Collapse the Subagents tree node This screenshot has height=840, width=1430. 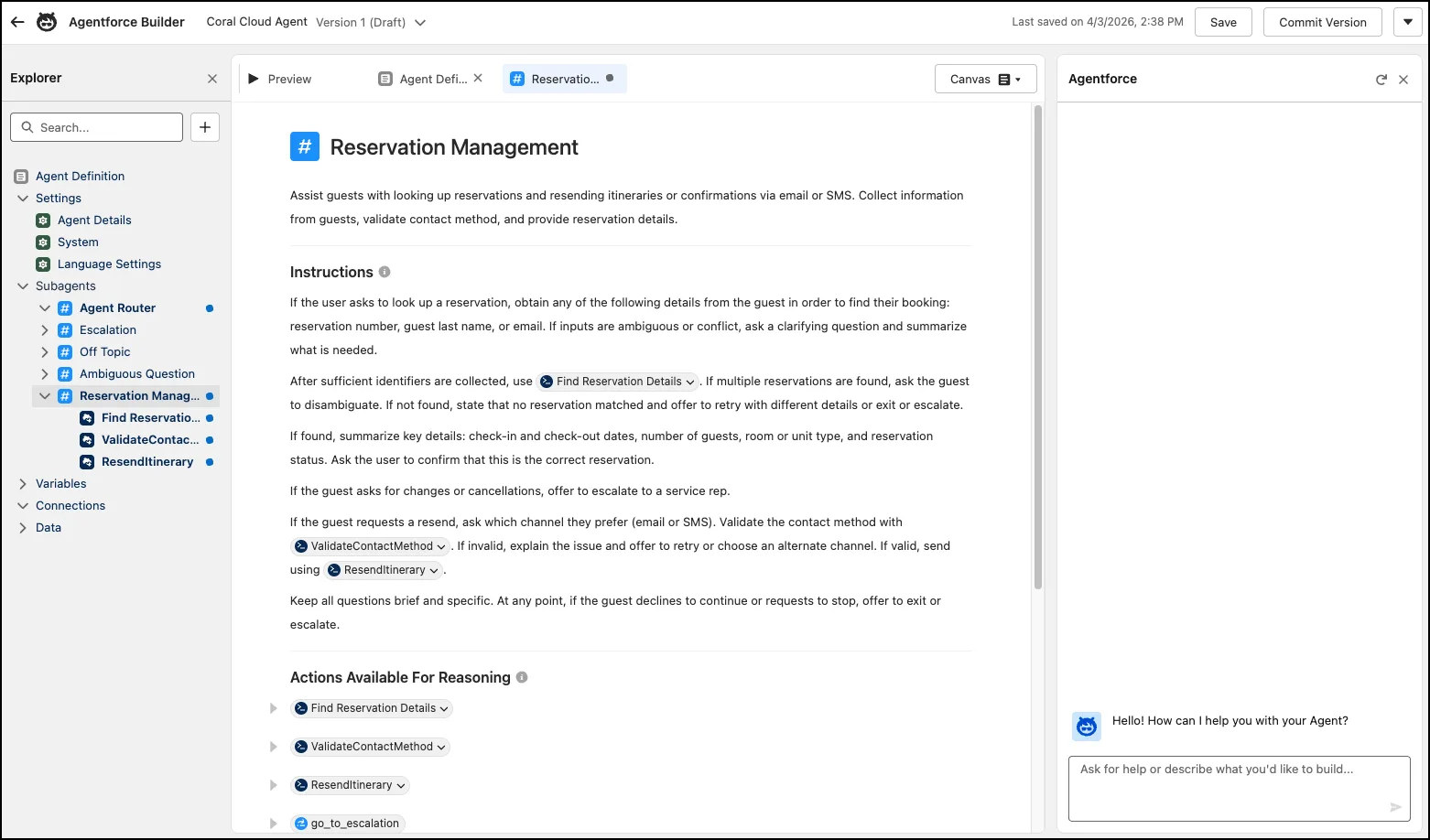click(23, 285)
